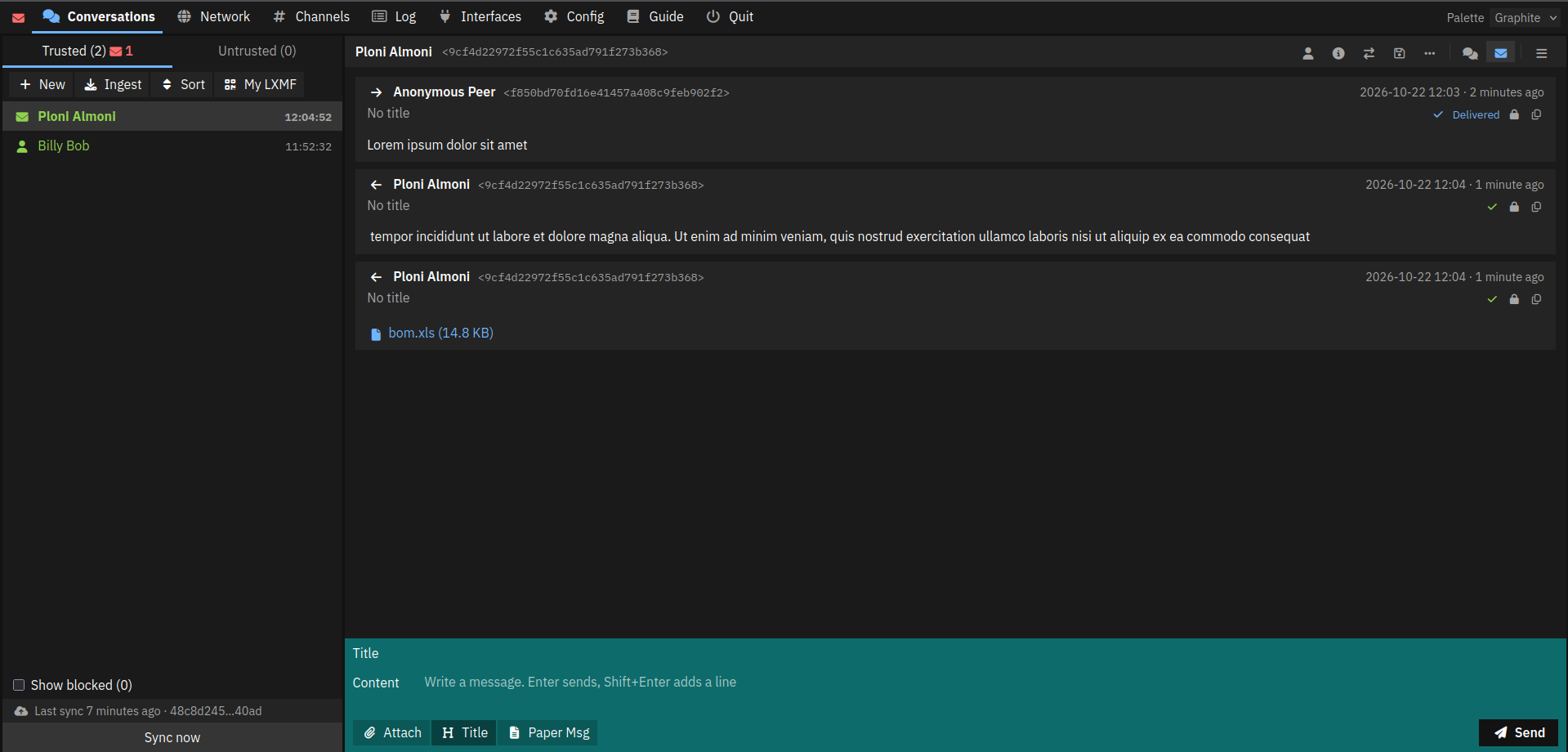The width and height of the screenshot is (1568, 752).
Task: Open the bom.xls attachment link
Action: pos(440,333)
